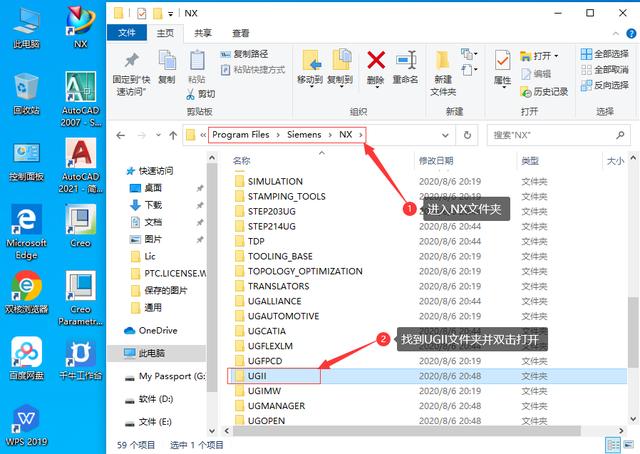
Task: Select My Passport (G:) drive
Action: (165, 376)
